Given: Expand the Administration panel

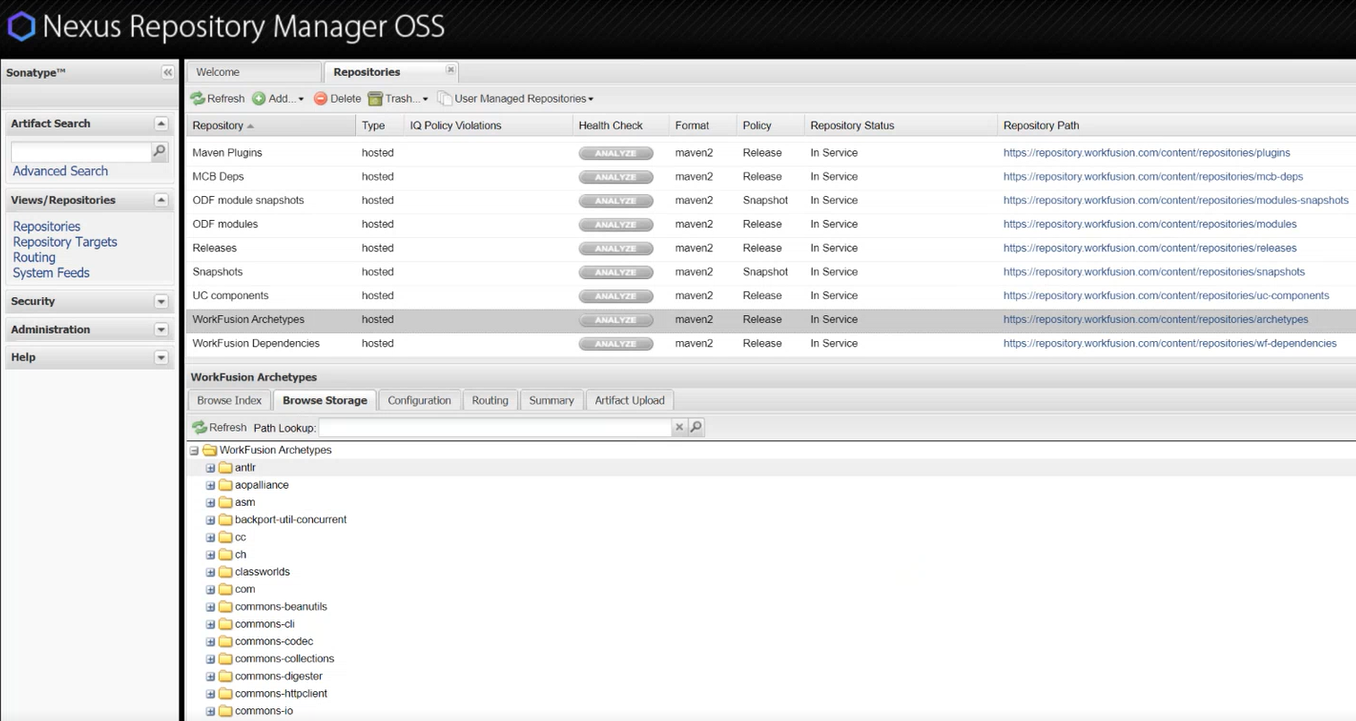Looking at the screenshot, I should pyautogui.click(x=161, y=329).
